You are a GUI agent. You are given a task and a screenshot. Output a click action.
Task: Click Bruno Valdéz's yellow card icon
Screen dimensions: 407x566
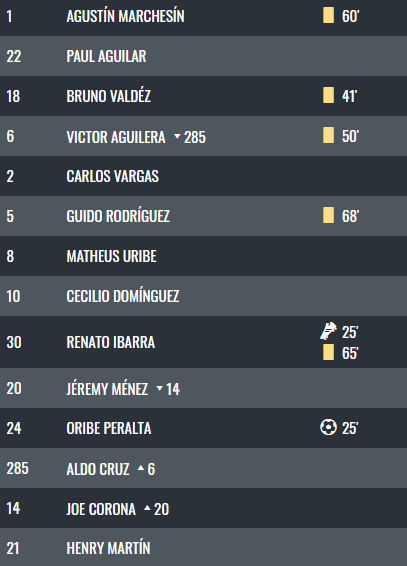[328, 96]
